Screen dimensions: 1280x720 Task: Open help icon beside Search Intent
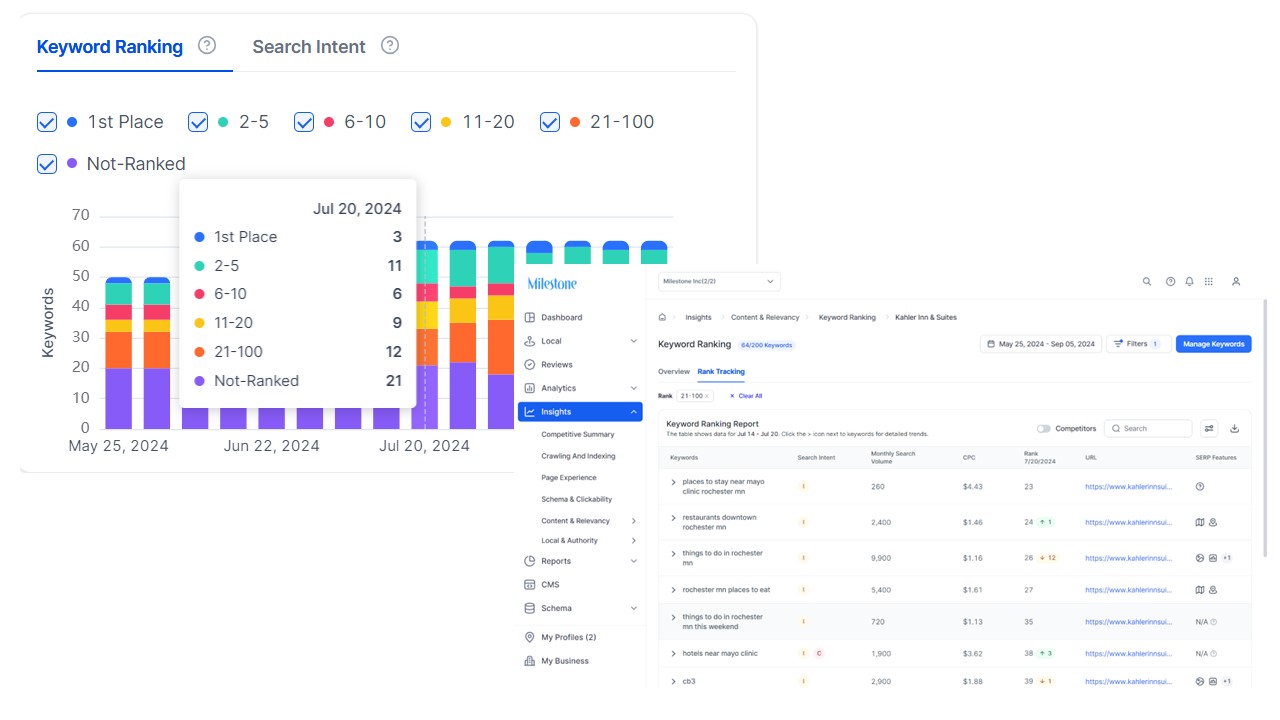(x=390, y=45)
